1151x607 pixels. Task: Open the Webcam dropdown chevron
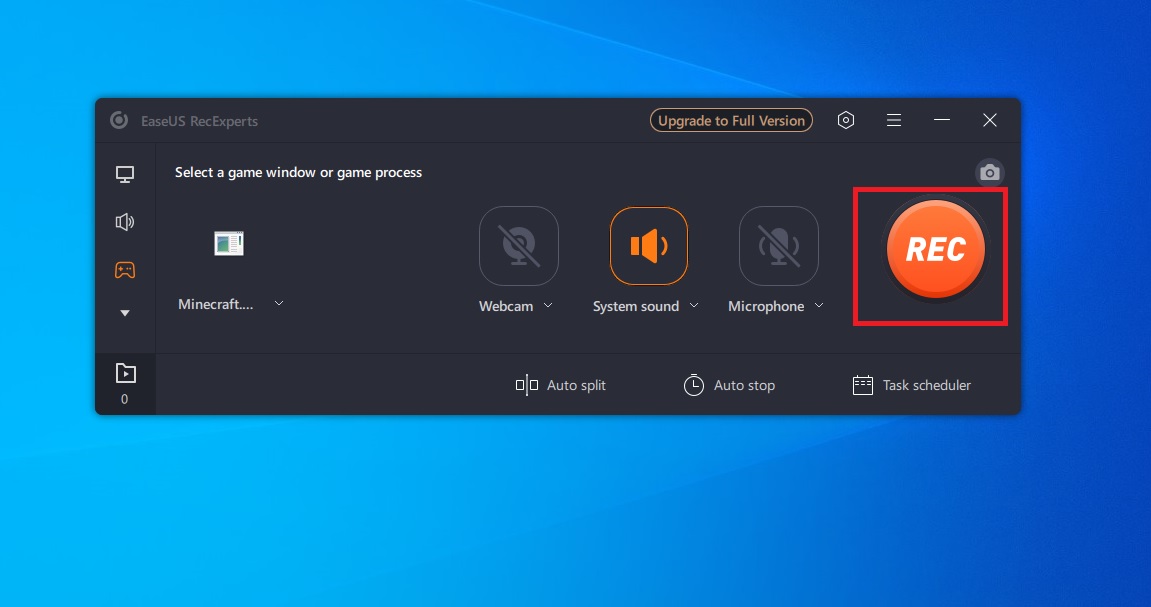pyautogui.click(x=548, y=305)
